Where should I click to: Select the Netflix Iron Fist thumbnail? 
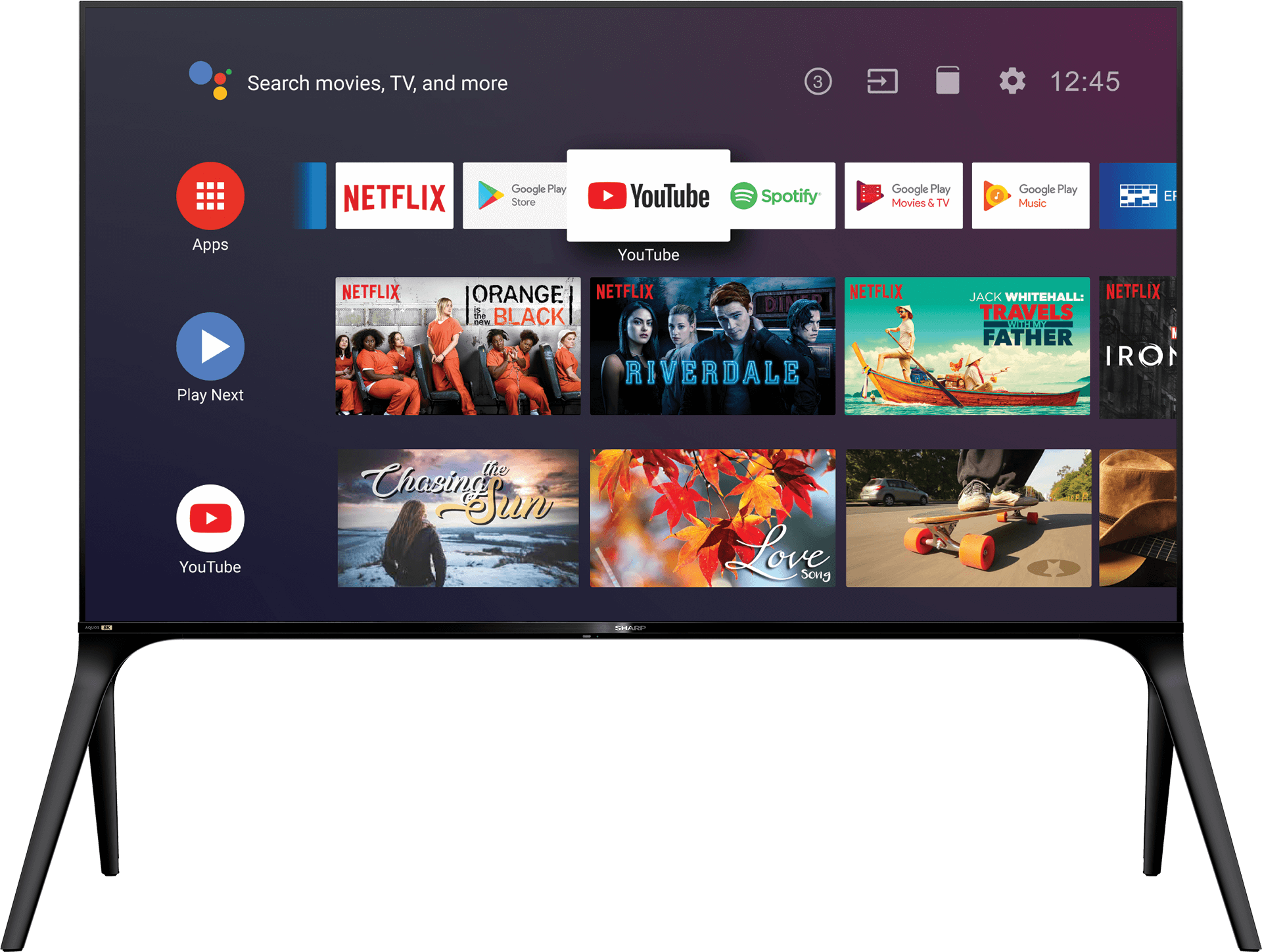click(1138, 347)
